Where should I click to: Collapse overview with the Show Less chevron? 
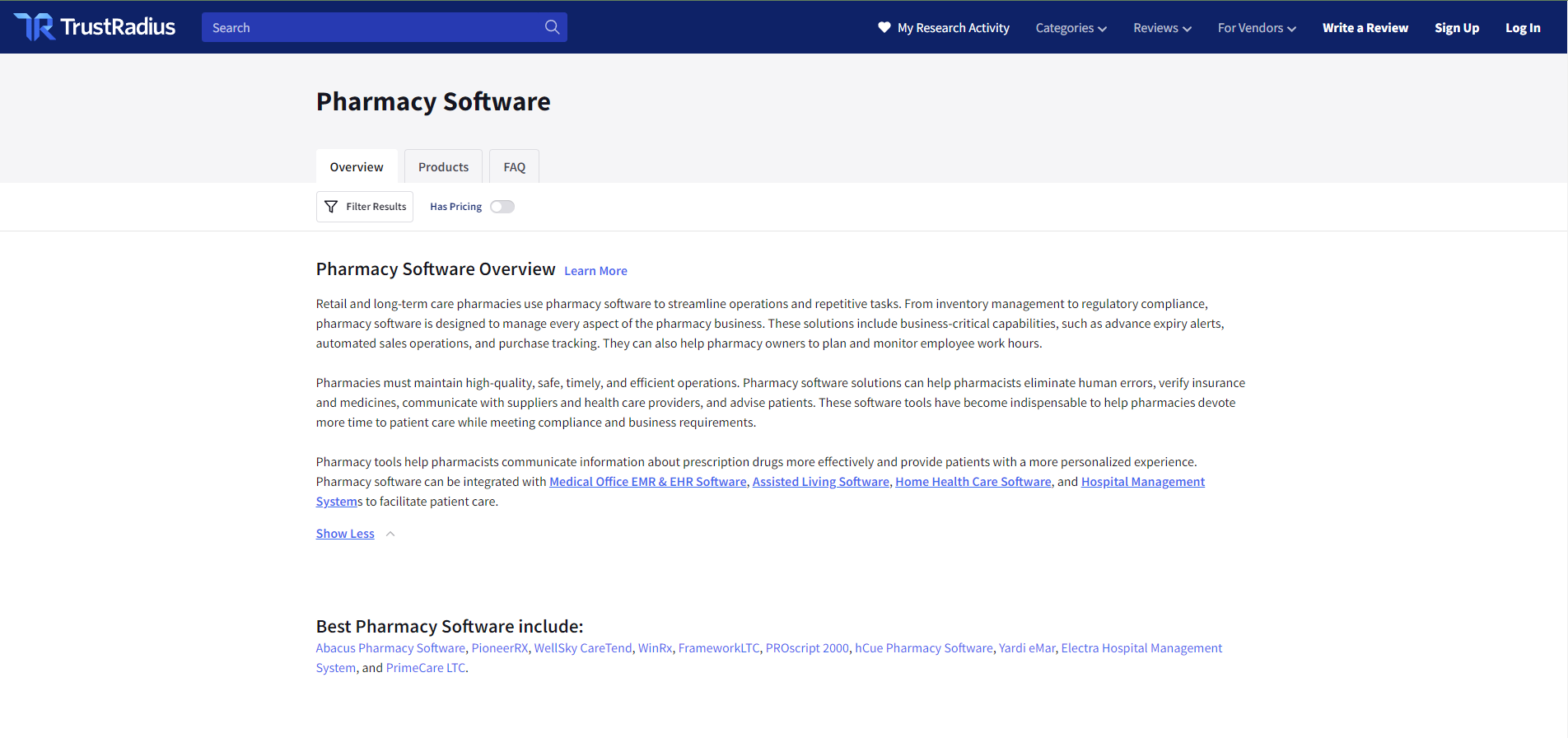coord(390,534)
